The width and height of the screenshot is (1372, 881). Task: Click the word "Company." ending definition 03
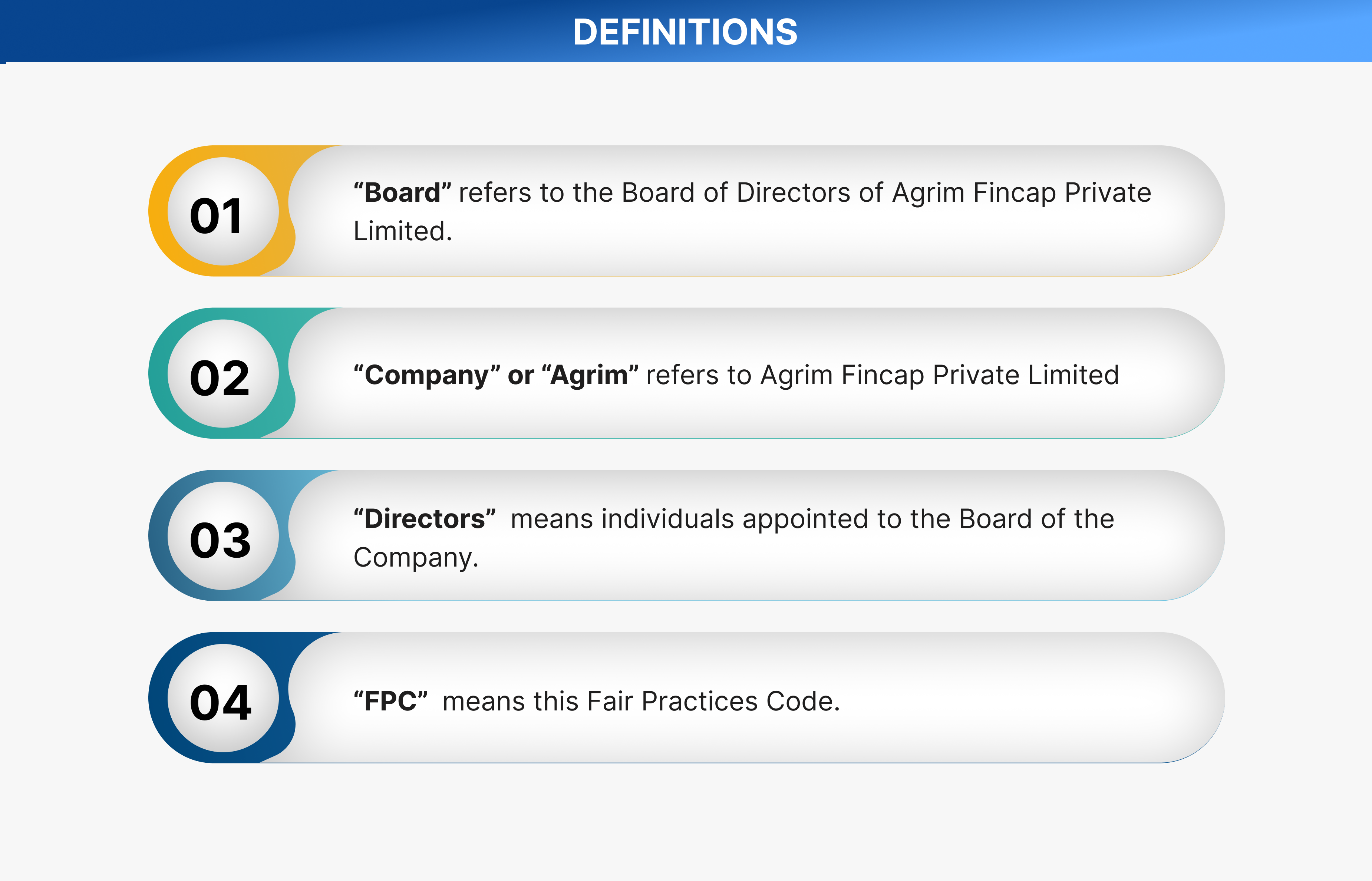click(415, 557)
